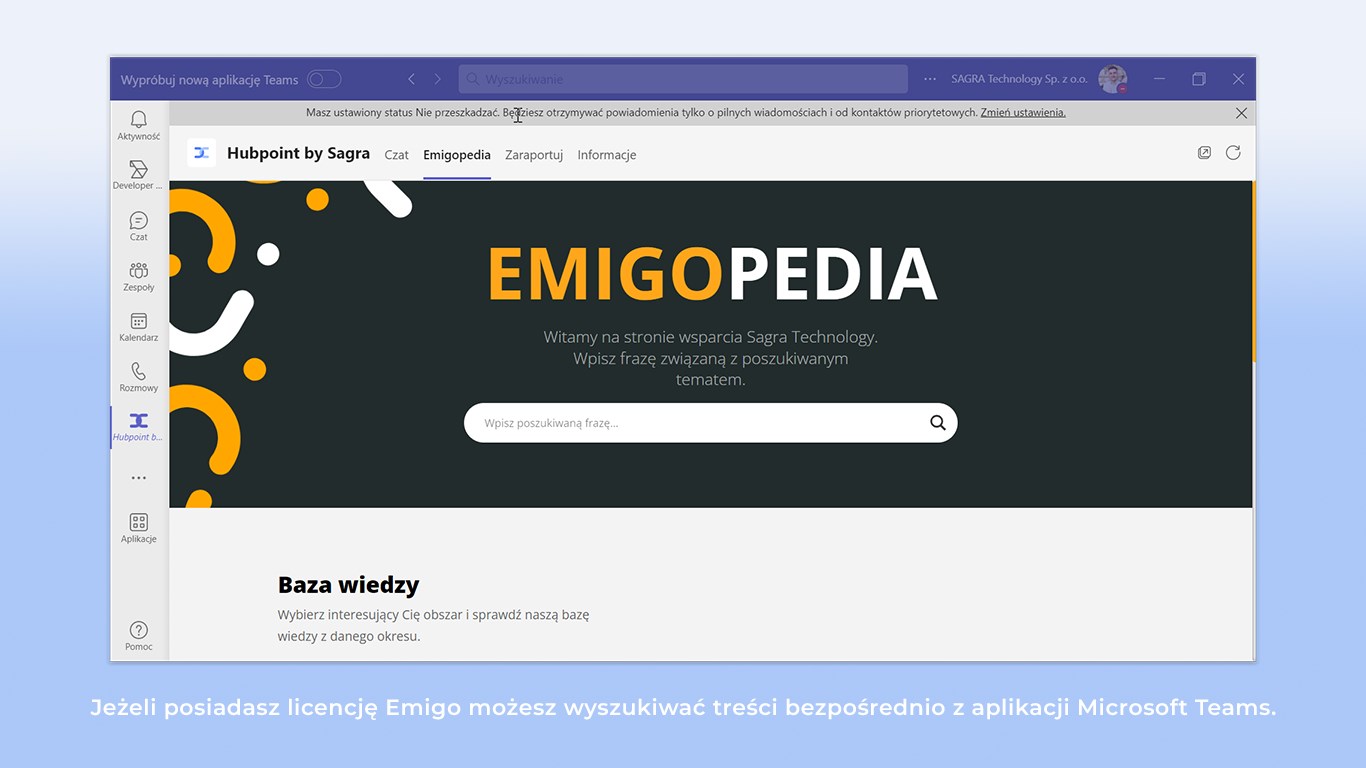Pop out the app in new window
This screenshot has height=768, width=1366.
(x=1204, y=153)
